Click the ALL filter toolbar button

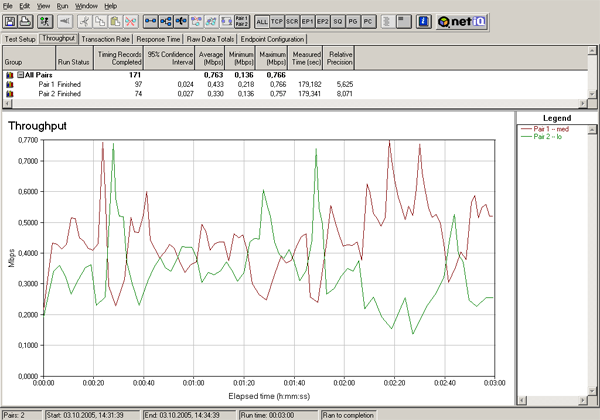(262, 21)
